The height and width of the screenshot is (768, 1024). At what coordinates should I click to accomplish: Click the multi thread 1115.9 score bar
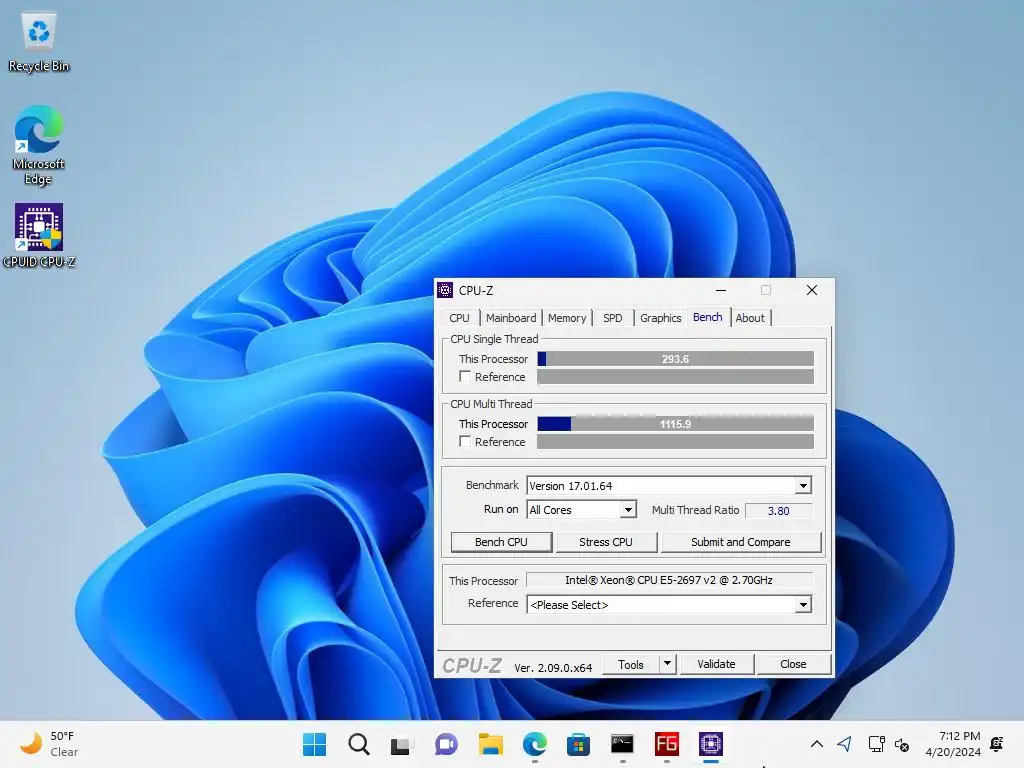675,424
